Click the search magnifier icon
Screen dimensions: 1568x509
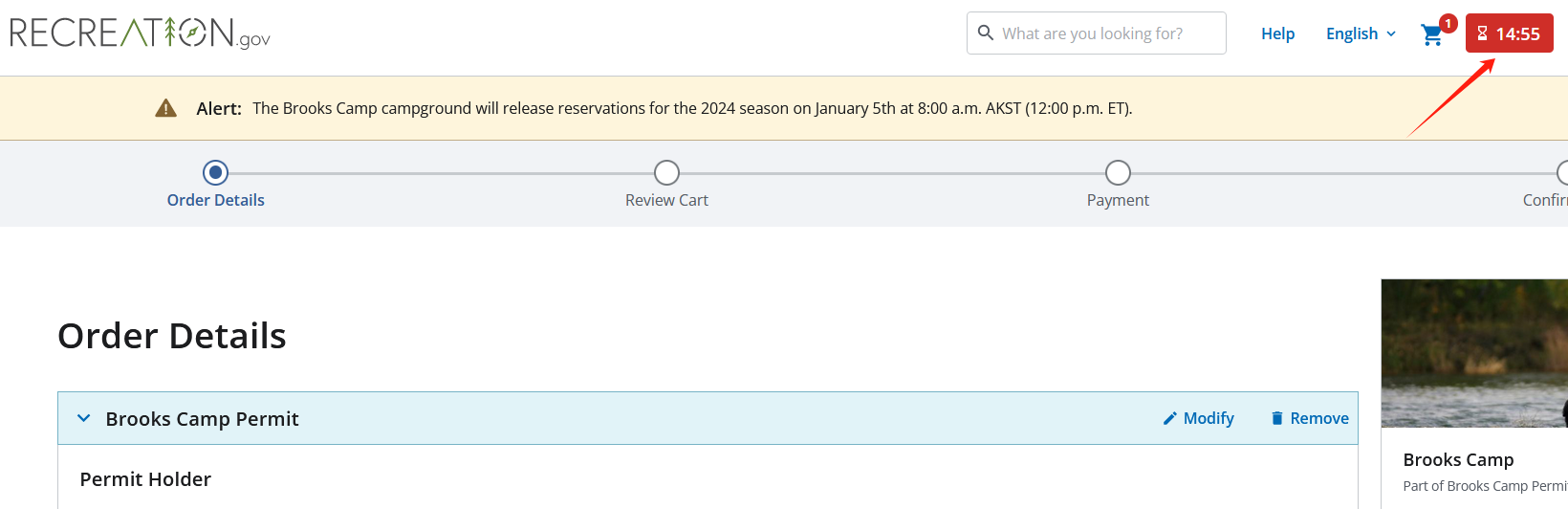986,33
